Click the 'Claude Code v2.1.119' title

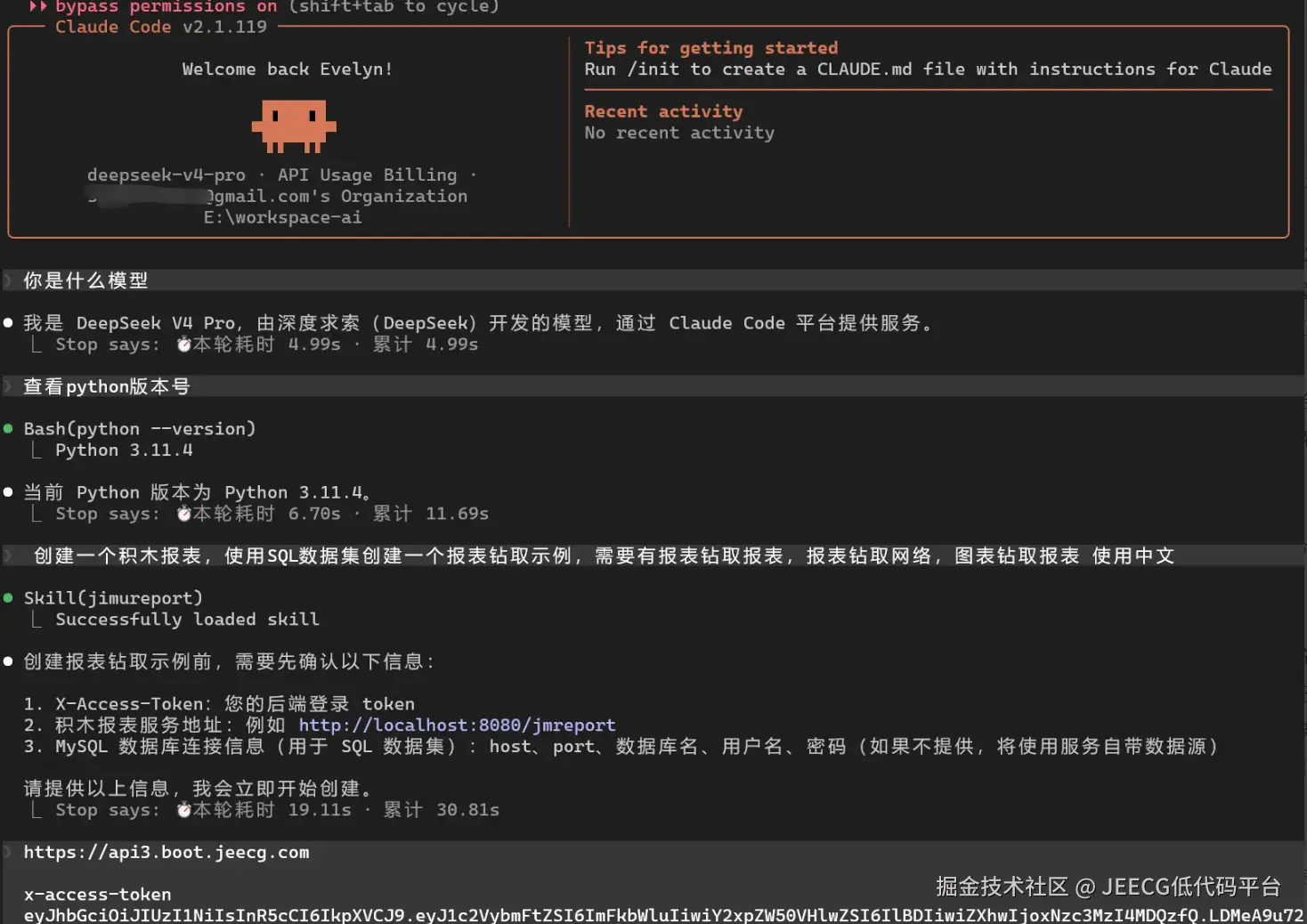tap(161, 27)
